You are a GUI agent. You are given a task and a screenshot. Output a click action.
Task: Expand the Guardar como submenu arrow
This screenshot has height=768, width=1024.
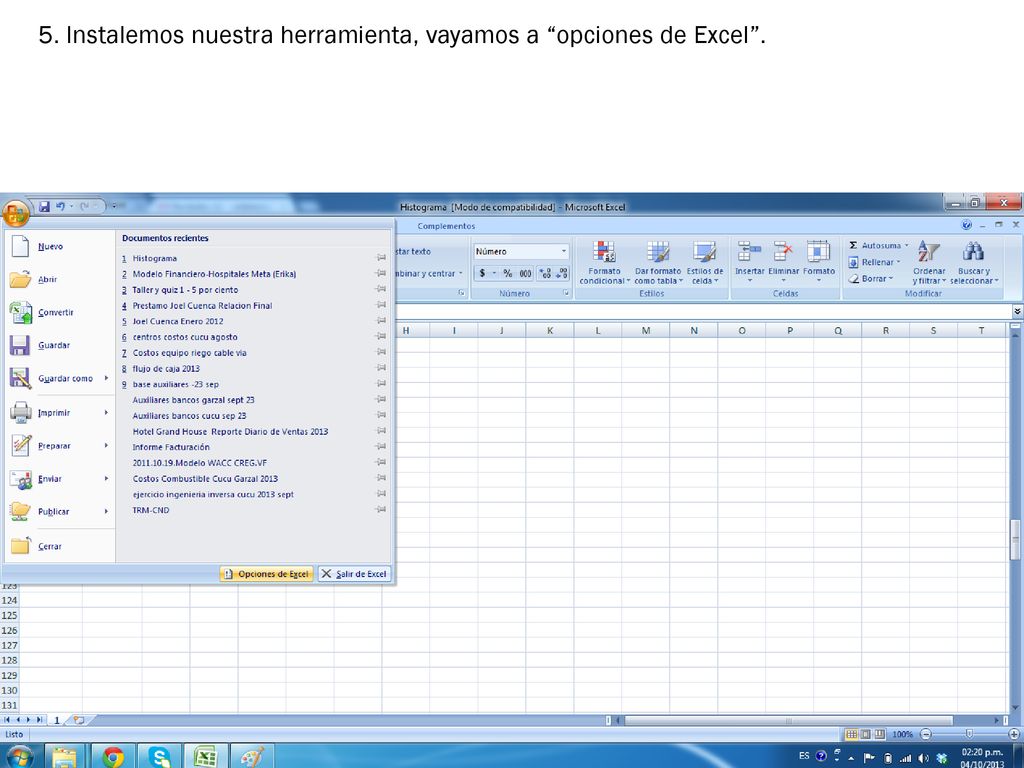[x=106, y=378]
